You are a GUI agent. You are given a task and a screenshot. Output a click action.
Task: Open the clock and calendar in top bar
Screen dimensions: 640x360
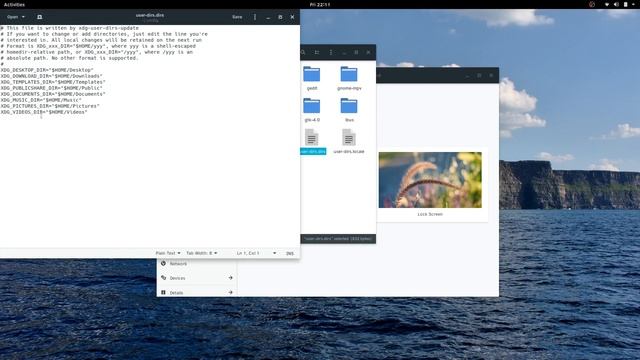pos(320,4)
